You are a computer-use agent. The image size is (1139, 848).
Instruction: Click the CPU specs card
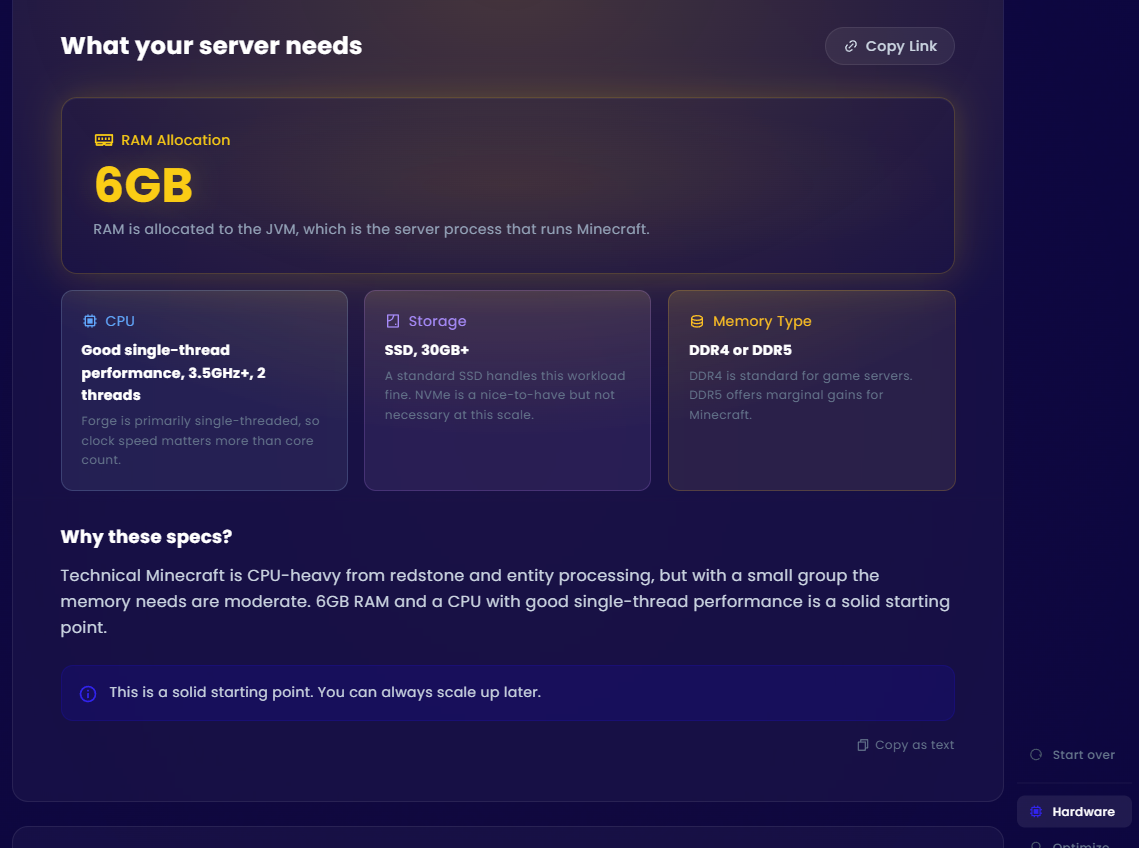tap(204, 390)
